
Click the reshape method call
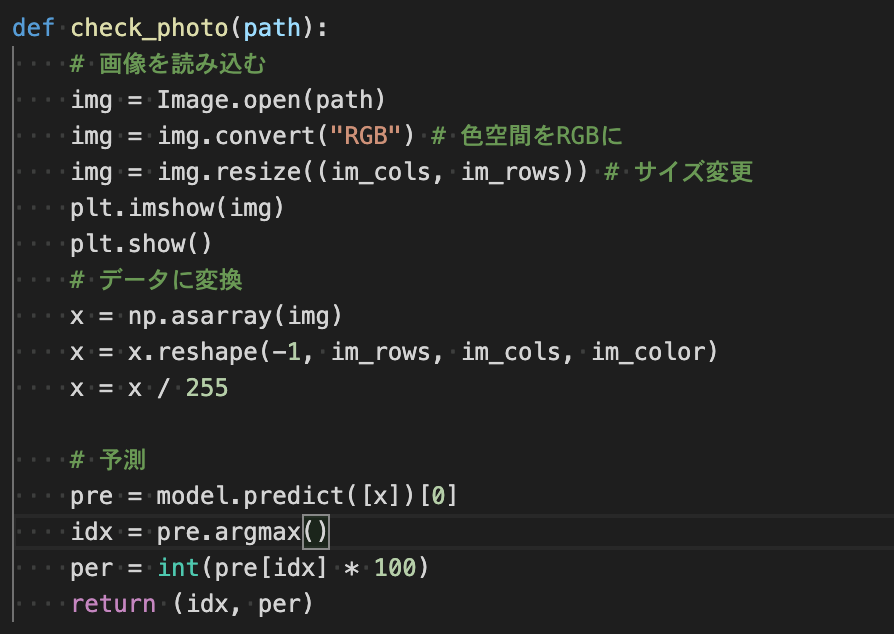click(207, 352)
